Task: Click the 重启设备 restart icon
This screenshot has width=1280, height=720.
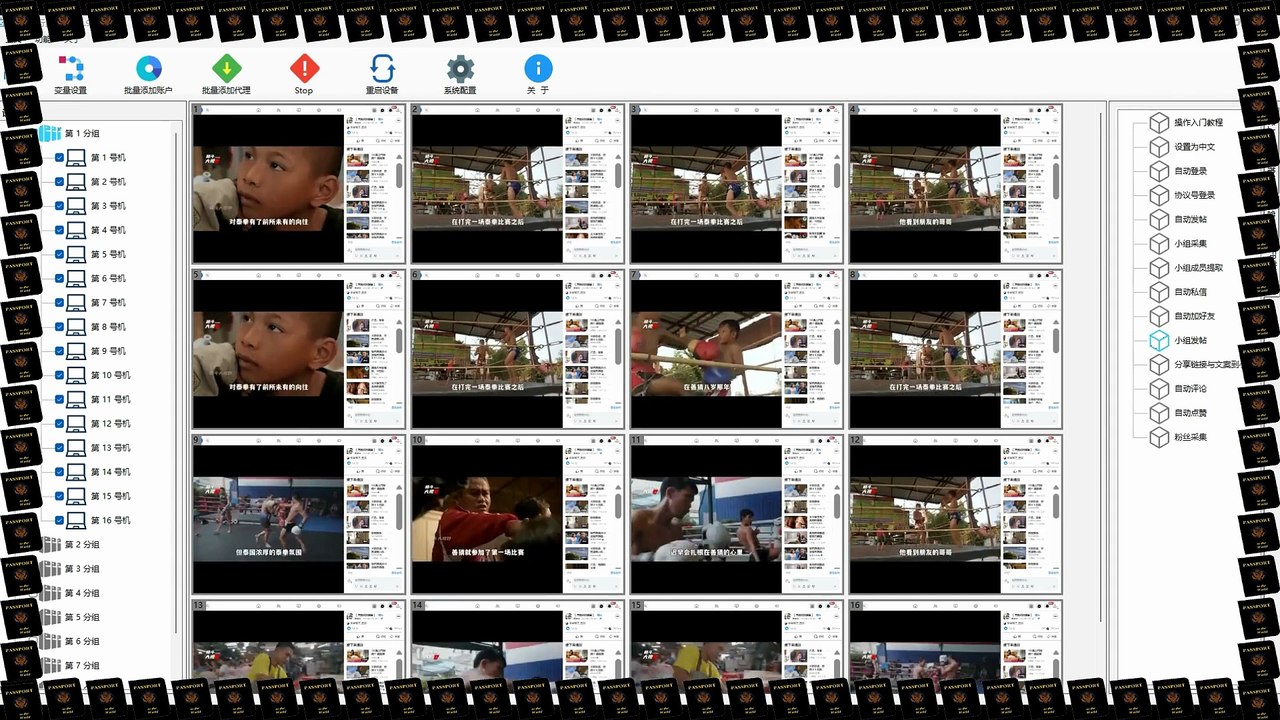Action: [382, 68]
